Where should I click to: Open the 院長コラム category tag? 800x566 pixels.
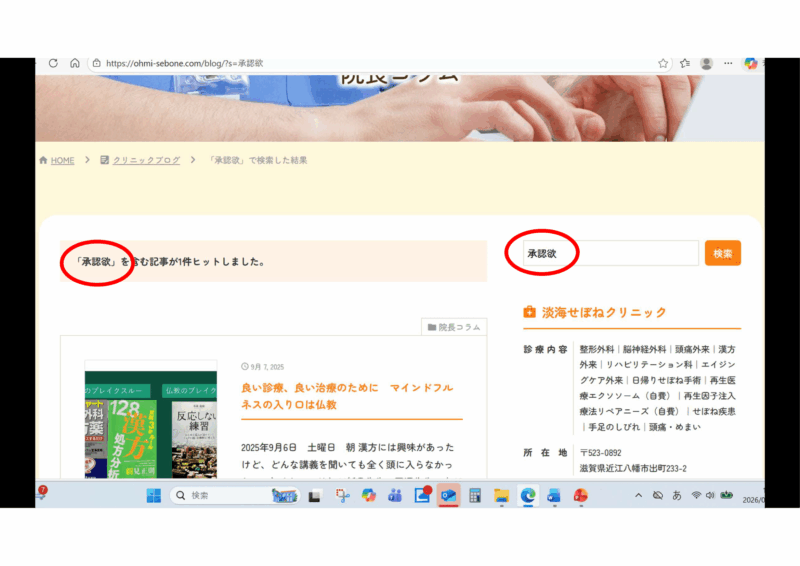454,327
